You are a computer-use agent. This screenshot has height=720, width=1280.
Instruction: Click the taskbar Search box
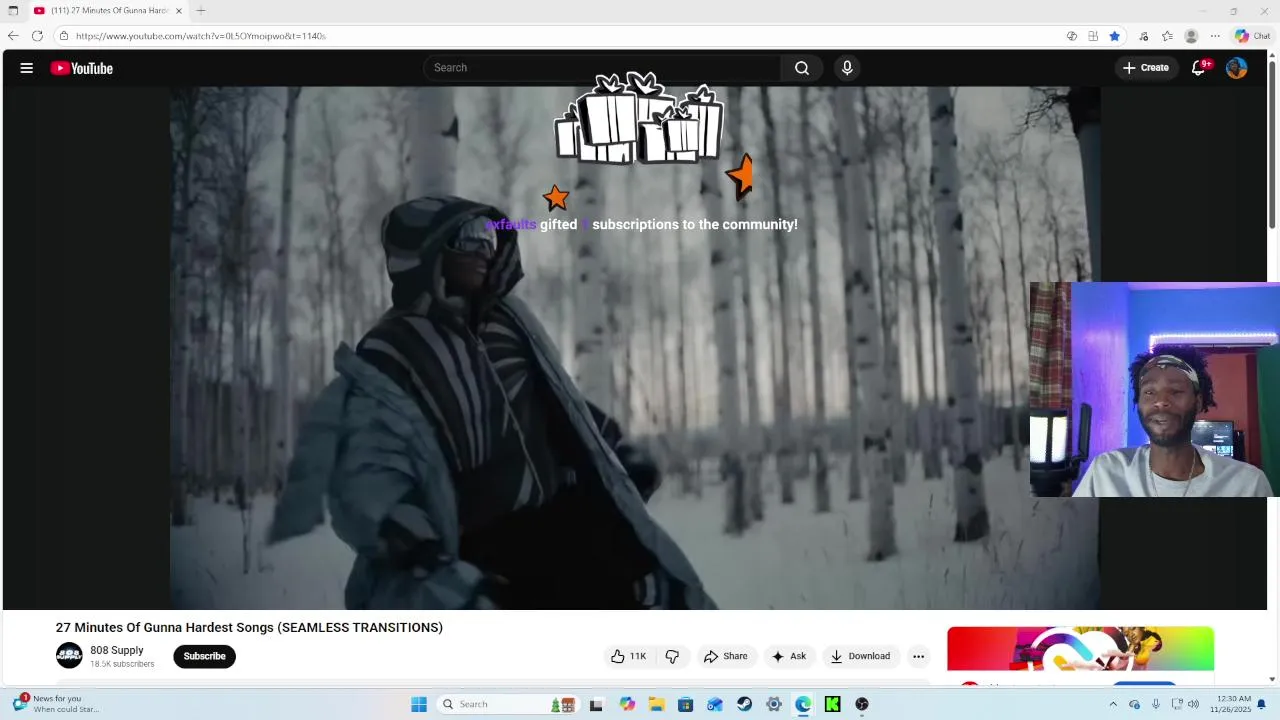tap(508, 704)
